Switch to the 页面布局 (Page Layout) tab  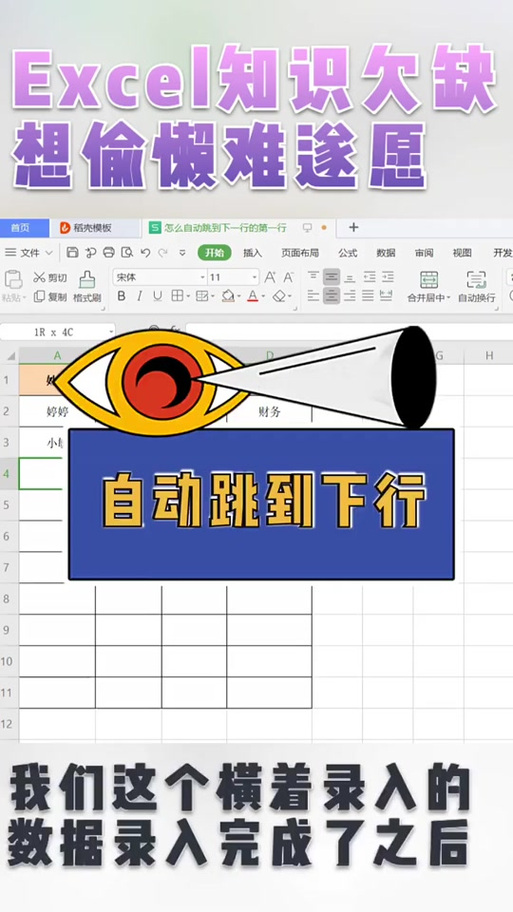coord(300,252)
